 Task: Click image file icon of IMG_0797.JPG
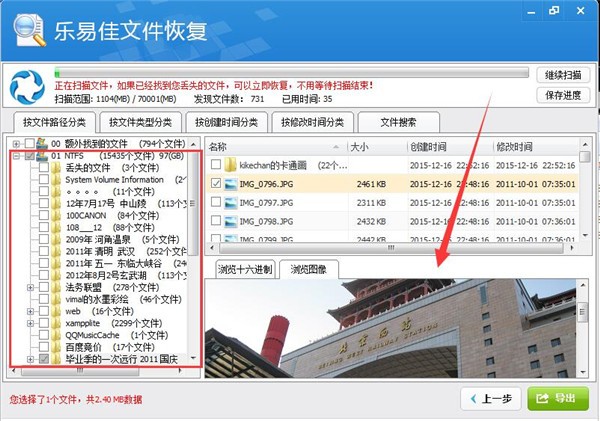pyautogui.click(x=230, y=203)
